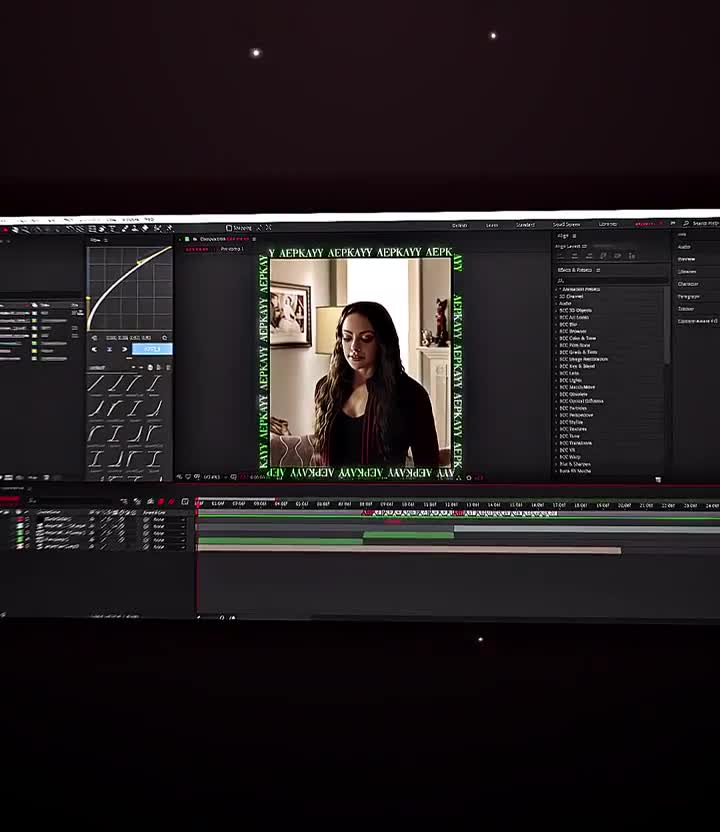Image resolution: width=720 pixels, height=832 pixels.
Task: Open the Effects & Presets panel menu icon
Action: [x=600, y=270]
